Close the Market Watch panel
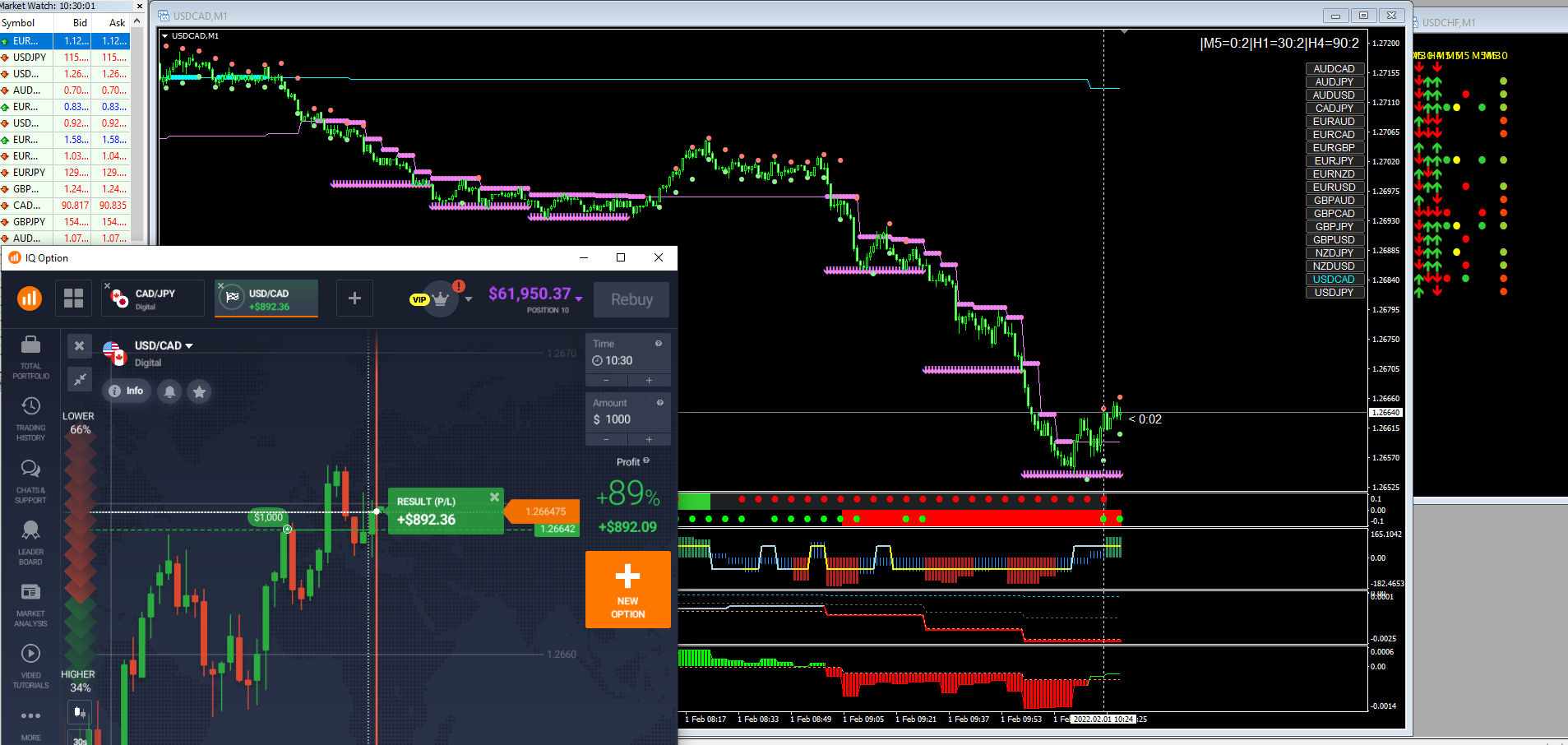Screen dimensions: 1568x745 tap(139, 6)
